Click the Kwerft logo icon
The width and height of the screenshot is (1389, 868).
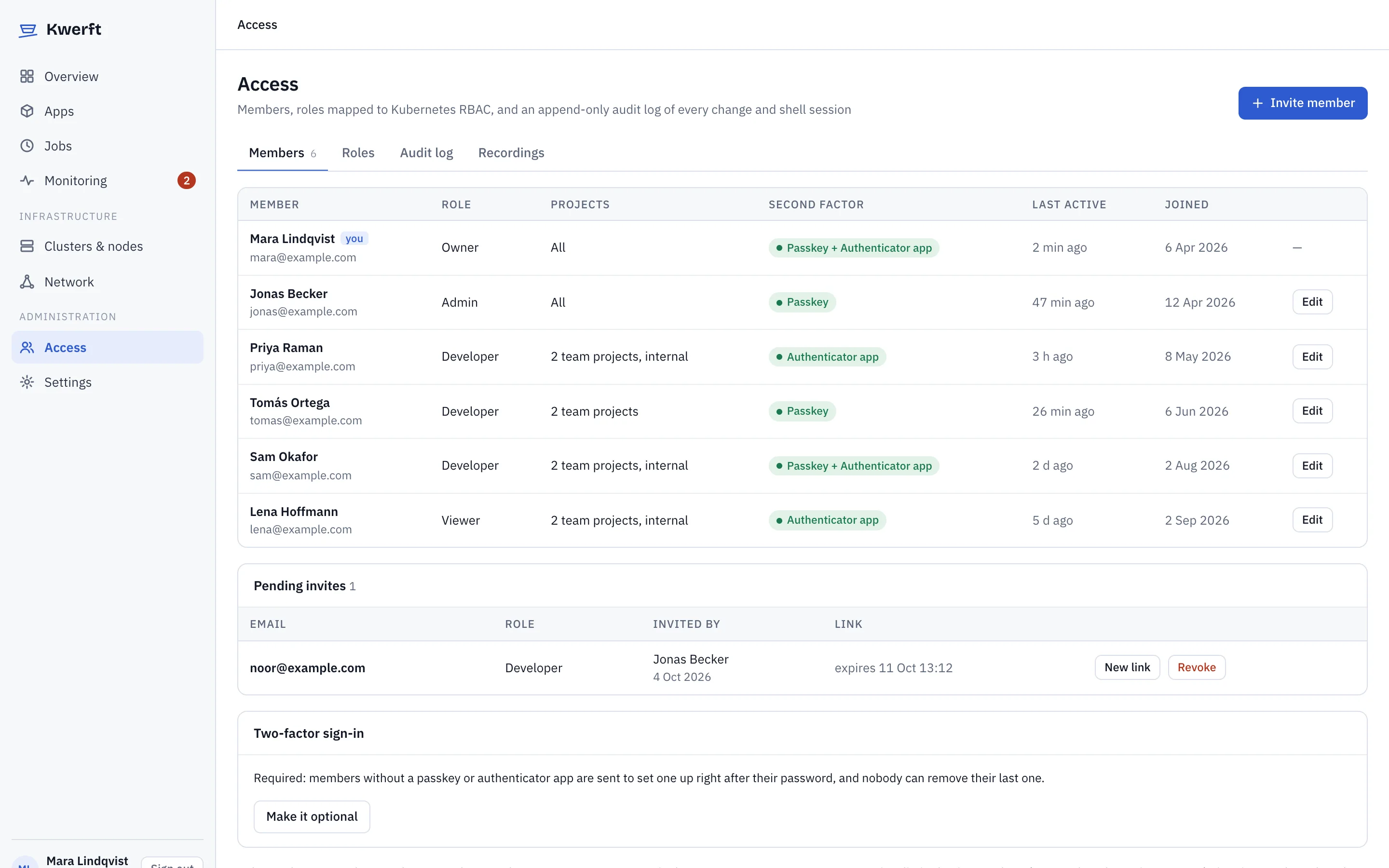27,30
